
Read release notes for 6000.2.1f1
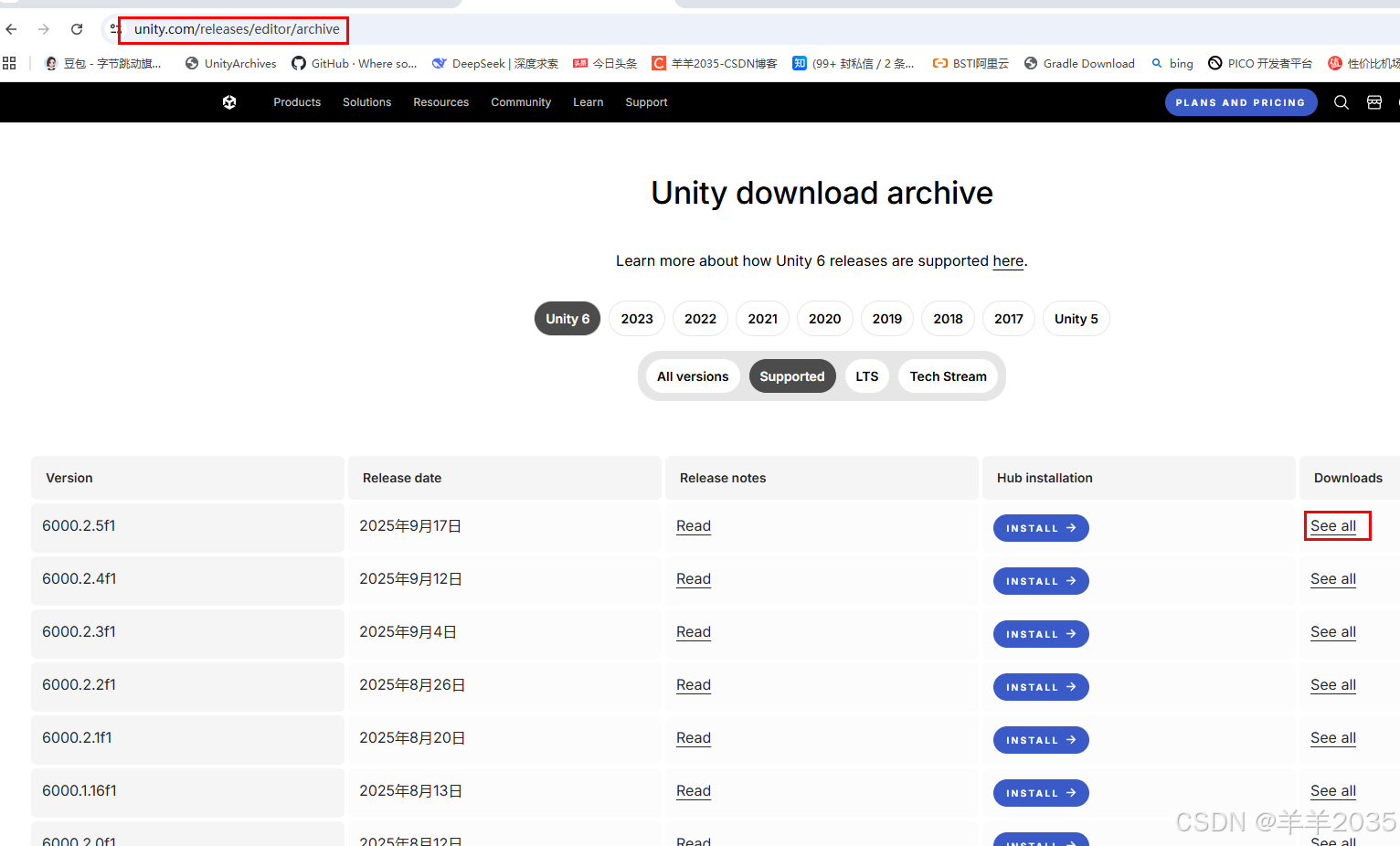tap(694, 738)
